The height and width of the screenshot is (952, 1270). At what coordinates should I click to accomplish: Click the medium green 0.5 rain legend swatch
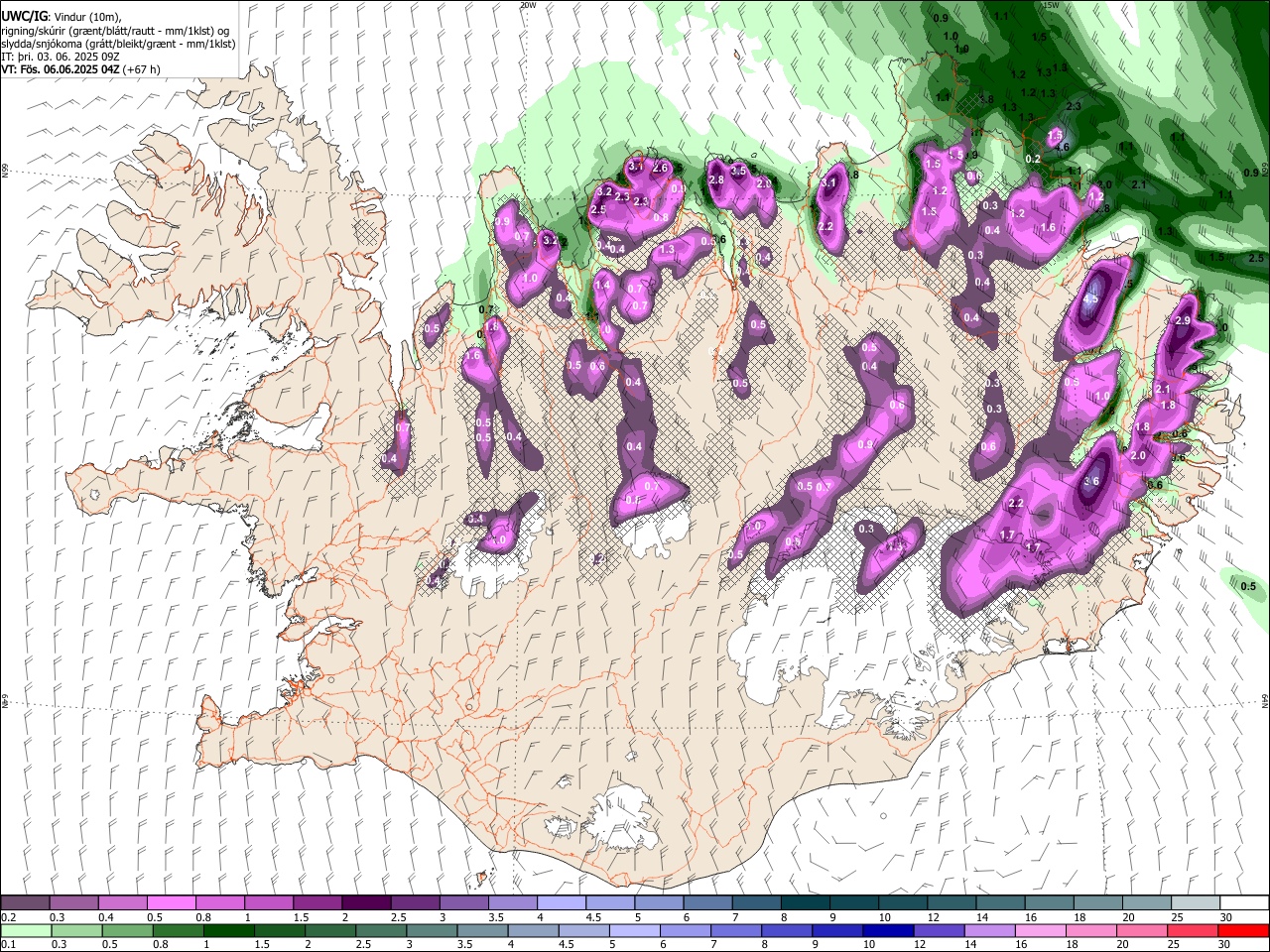coord(127,931)
